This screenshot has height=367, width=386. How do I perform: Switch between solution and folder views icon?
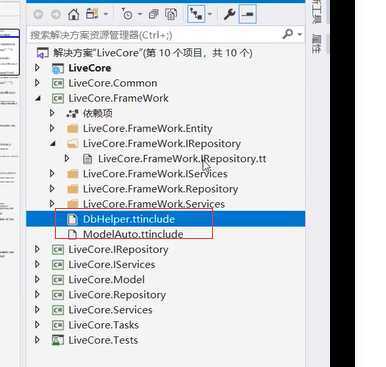92,14
